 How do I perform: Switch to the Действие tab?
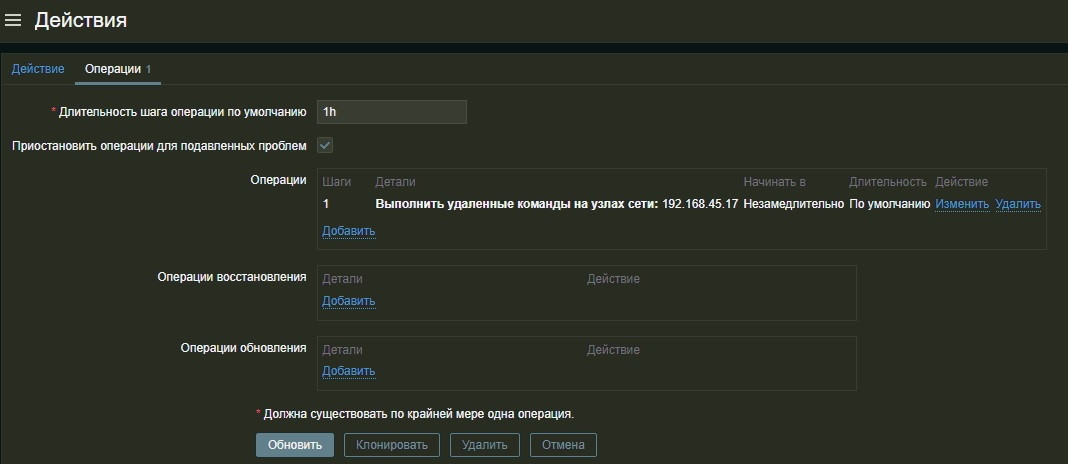38,69
